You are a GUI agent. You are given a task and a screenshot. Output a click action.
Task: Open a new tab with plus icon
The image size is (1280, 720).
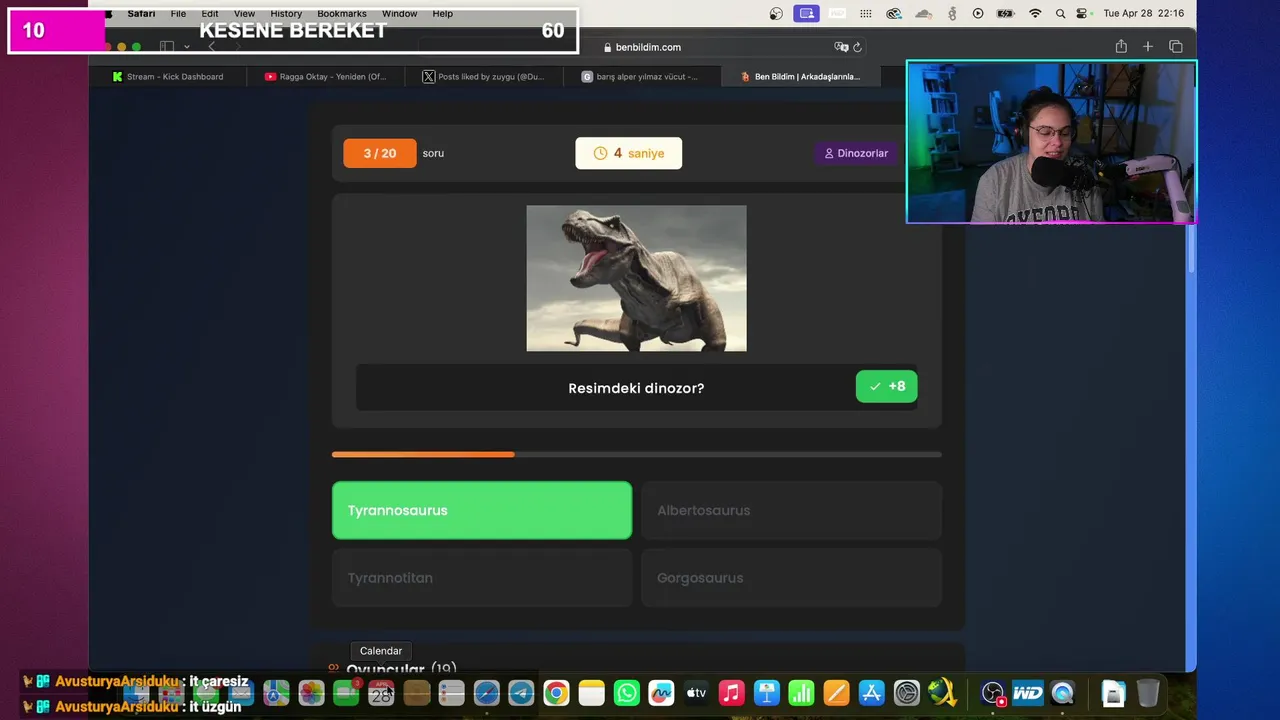1148,47
